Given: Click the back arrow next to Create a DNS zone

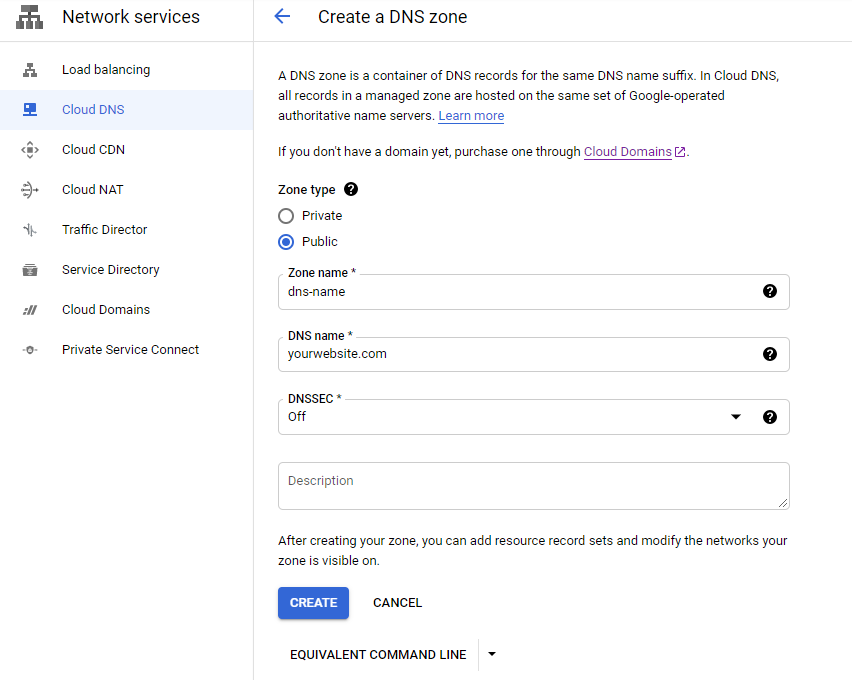Looking at the screenshot, I should click(283, 17).
